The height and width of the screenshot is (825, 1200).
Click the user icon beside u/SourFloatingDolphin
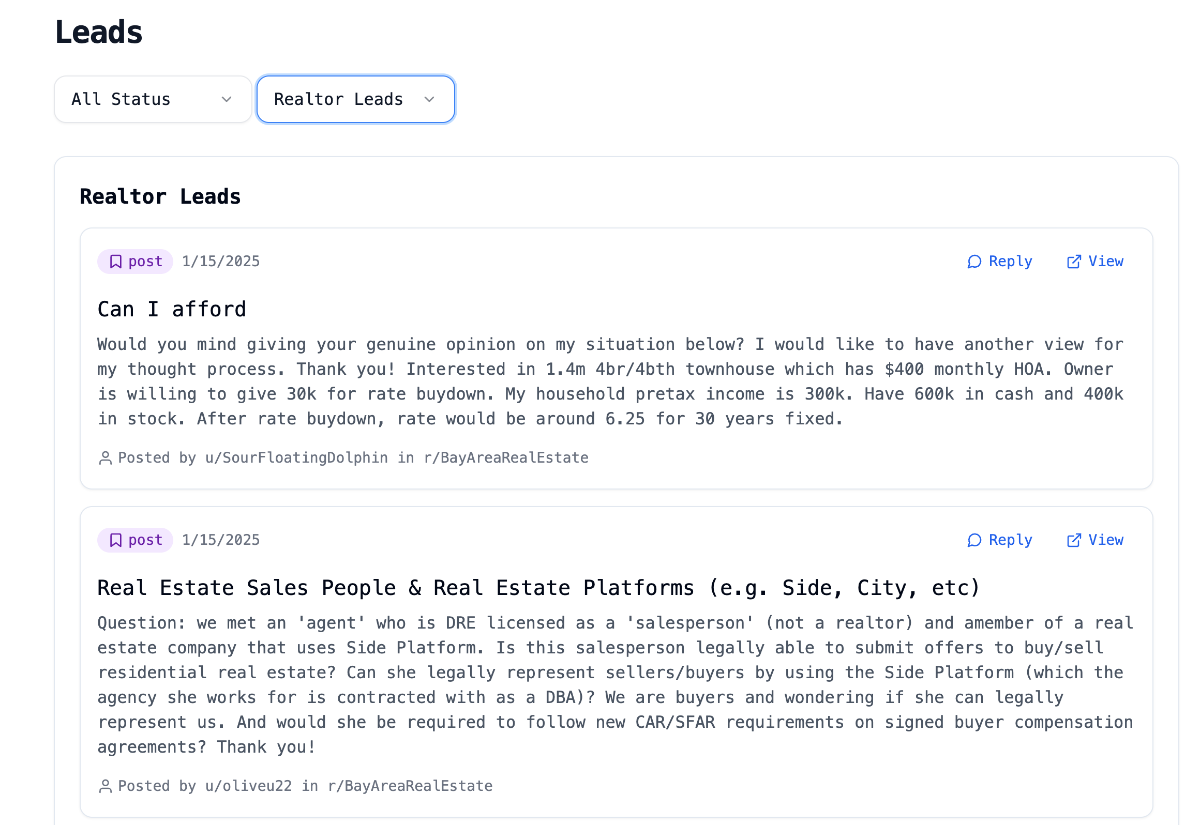pyautogui.click(x=105, y=458)
